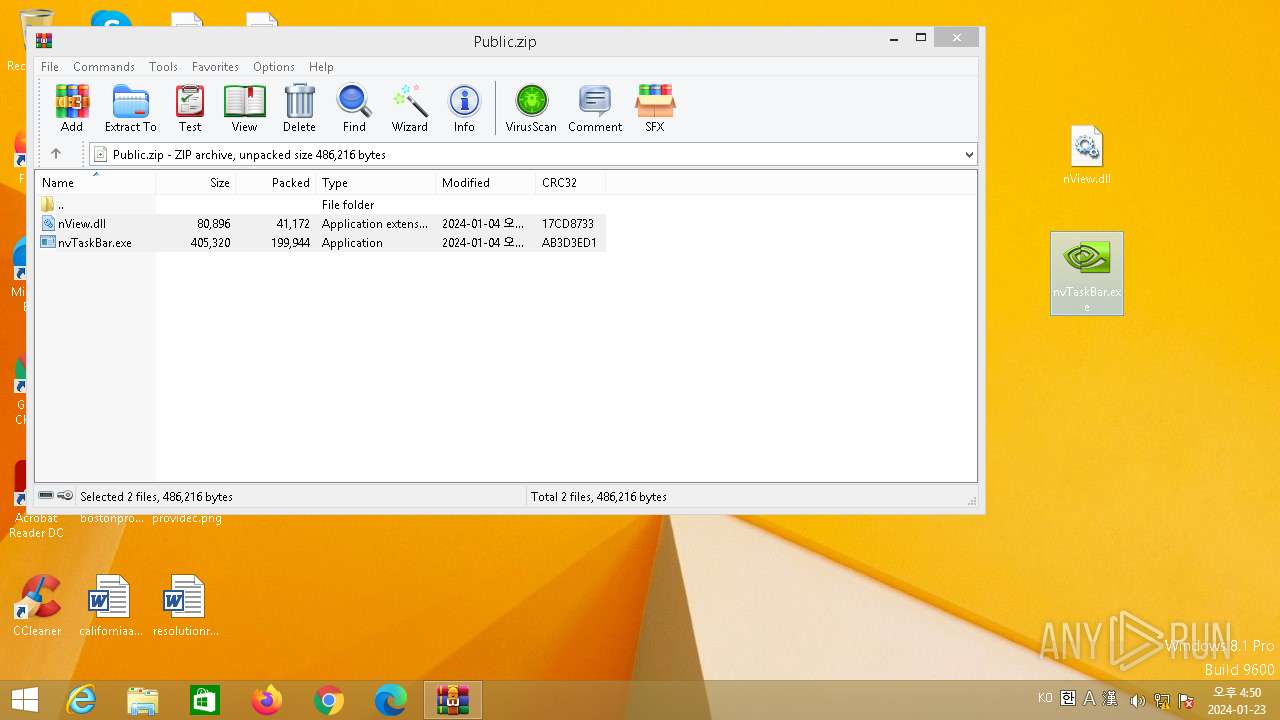Image resolution: width=1280 pixels, height=720 pixels.
Task: Open the Help menu
Action: click(321, 66)
